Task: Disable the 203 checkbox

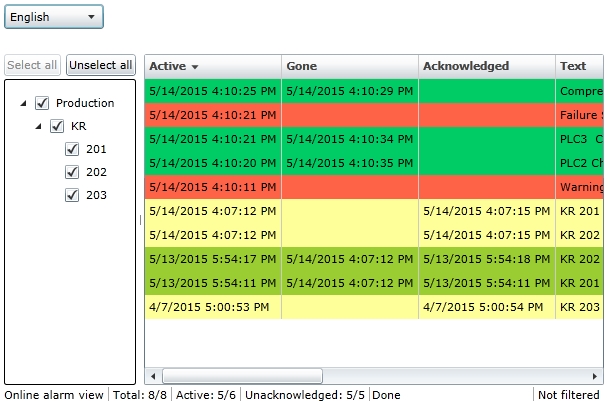Action: 72,195
